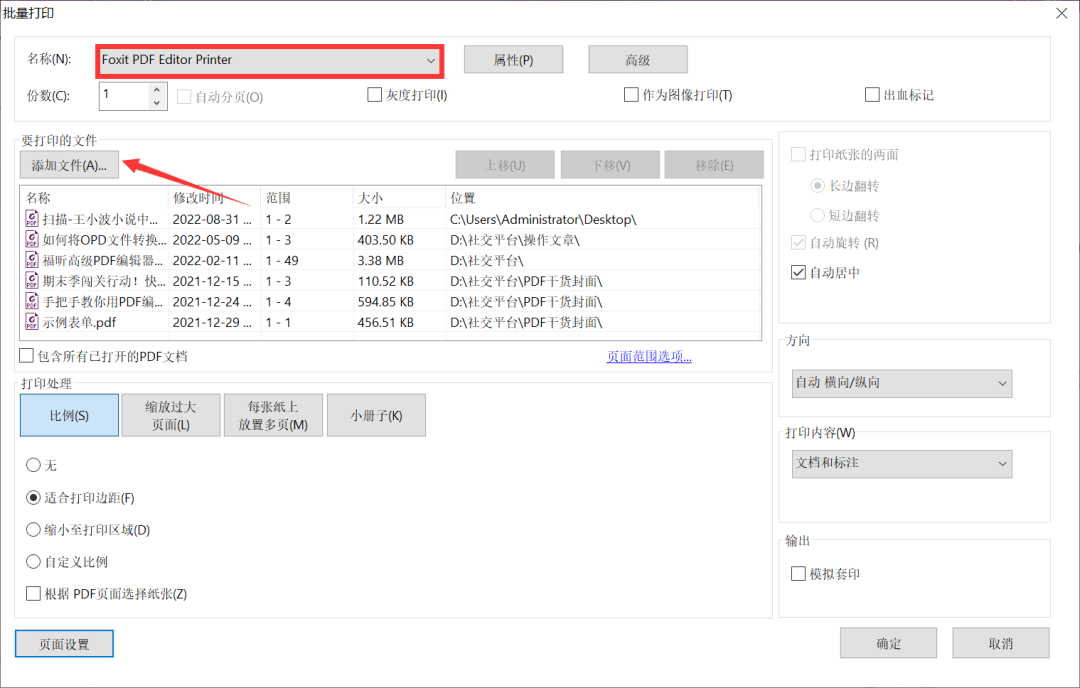Switch to 小册子 tab
The width and height of the screenshot is (1080, 688).
376,415
